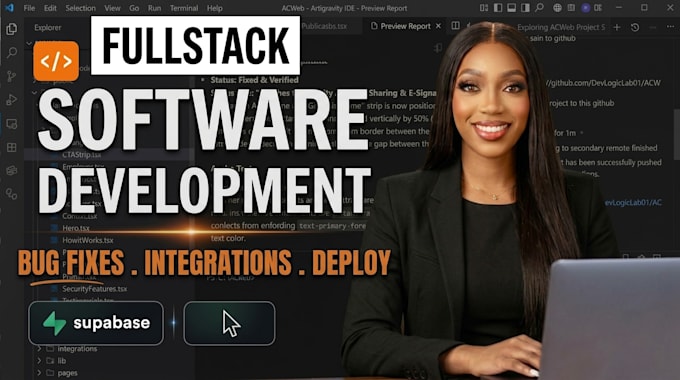Open SecurityFeatures.tsx in the file tree

95,288
